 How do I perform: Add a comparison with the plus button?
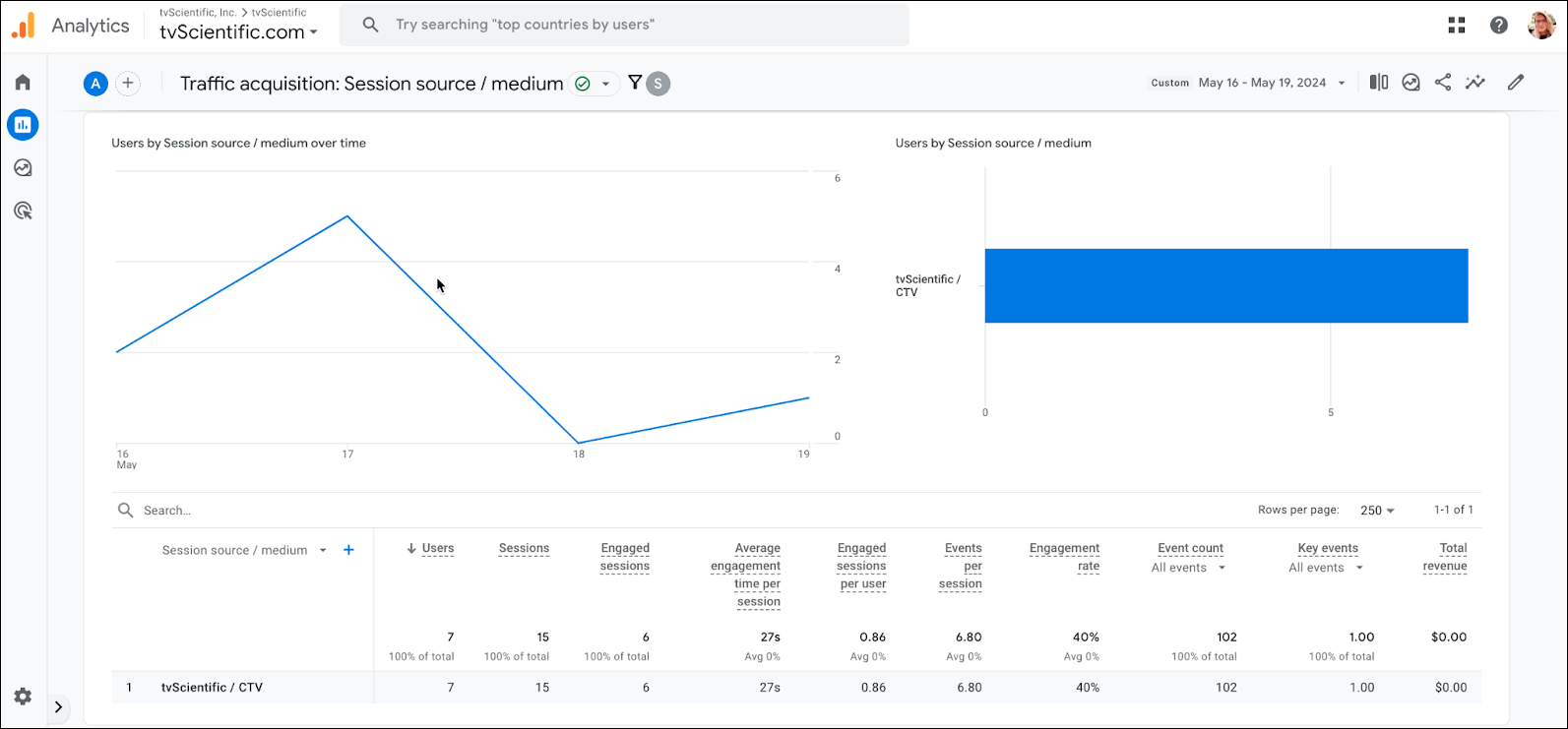(128, 84)
